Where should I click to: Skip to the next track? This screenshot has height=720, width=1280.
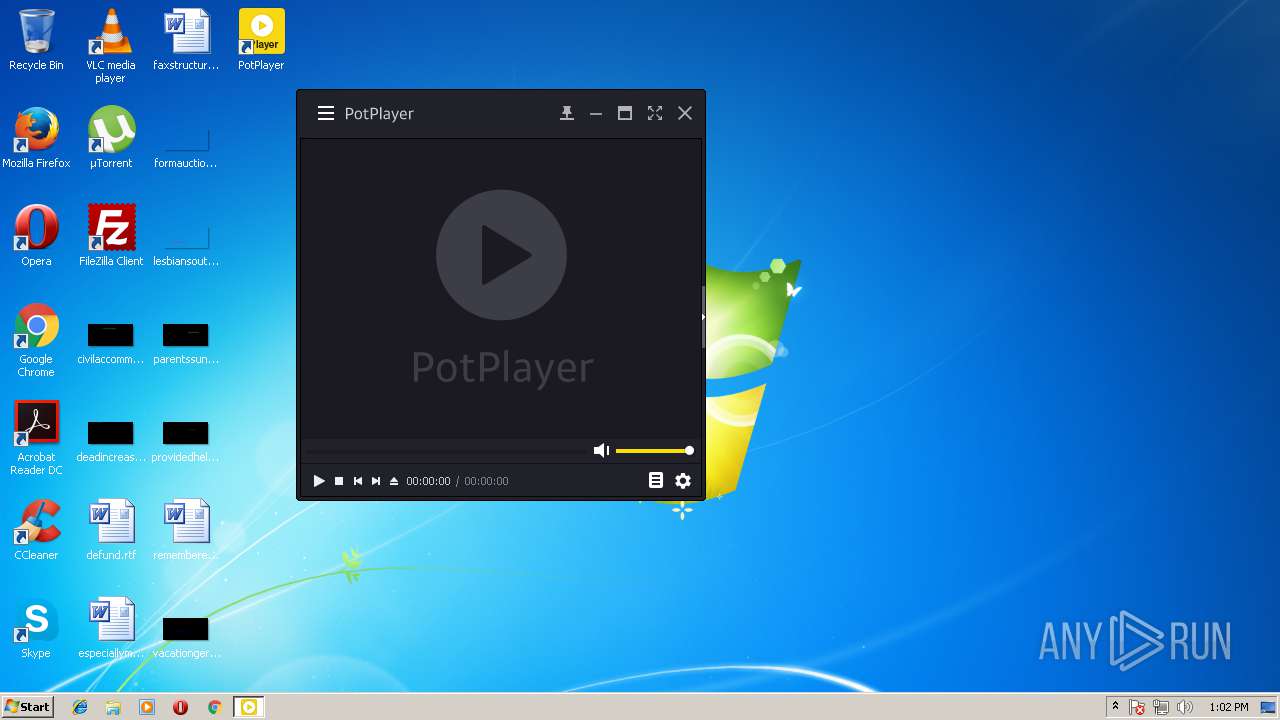pyautogui.click(x=376, y=481)
